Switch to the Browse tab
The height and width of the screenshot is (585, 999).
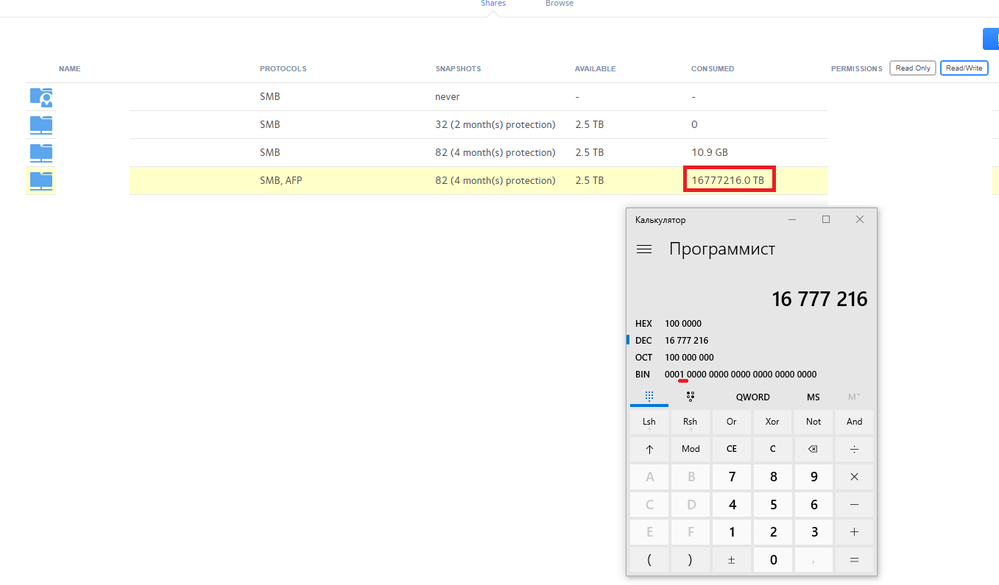tap(559, 4)
